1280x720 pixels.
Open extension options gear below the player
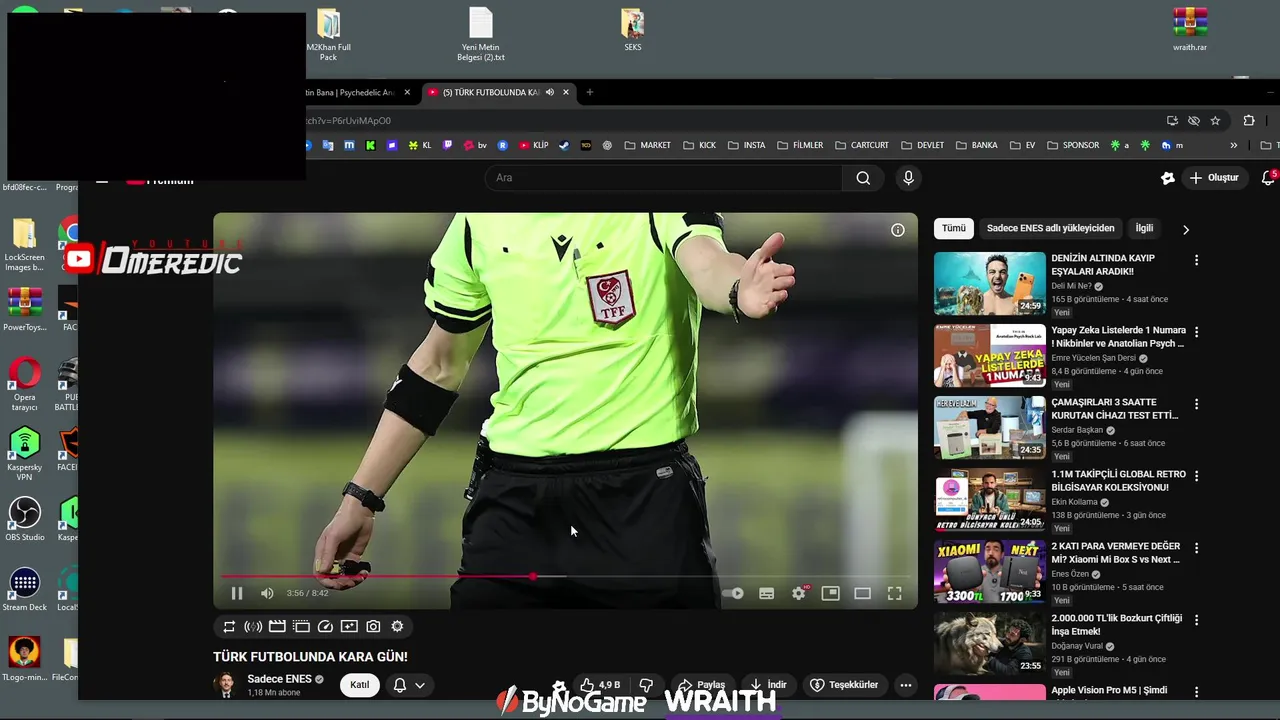(x=397, y=626)
